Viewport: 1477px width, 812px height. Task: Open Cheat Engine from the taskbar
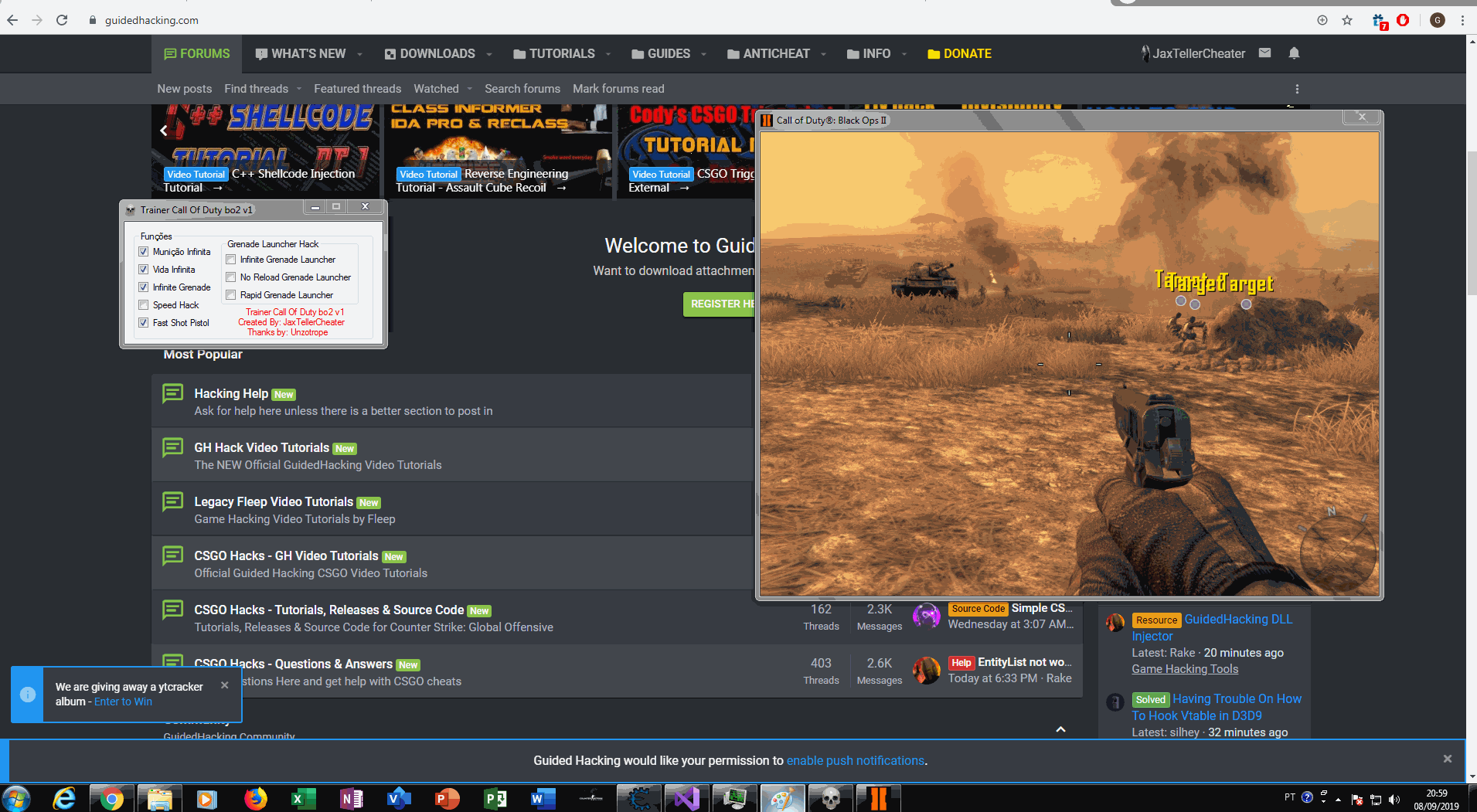[639, 798]
